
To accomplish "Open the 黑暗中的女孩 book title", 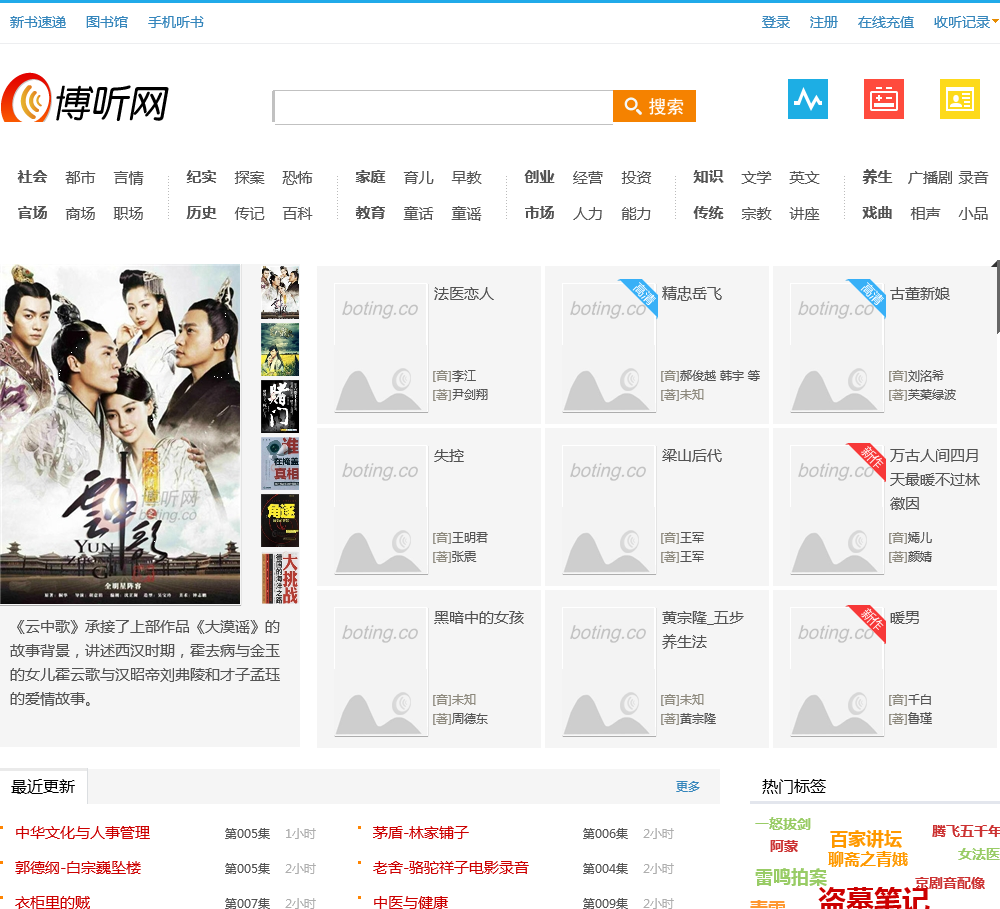I will point(479,617).
